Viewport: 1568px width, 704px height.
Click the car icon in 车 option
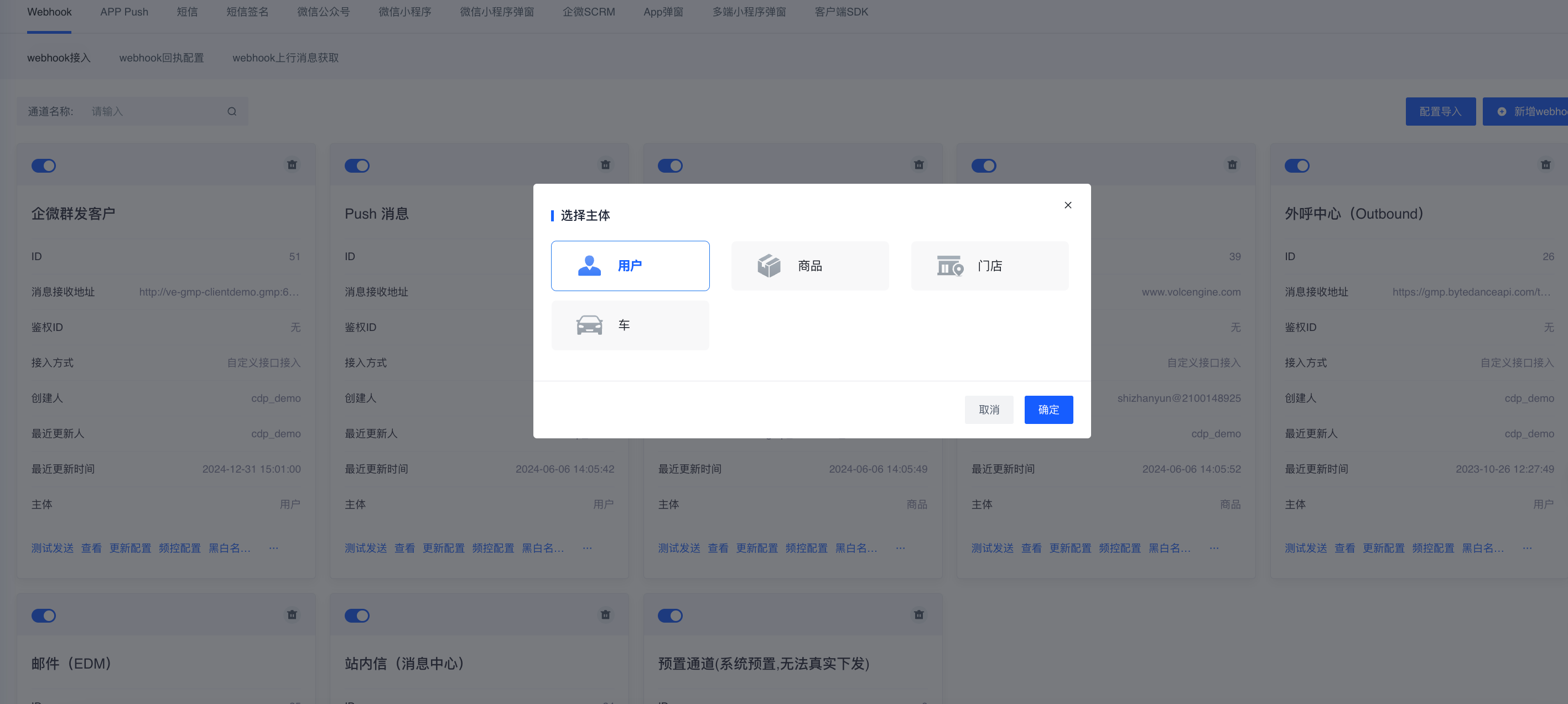pyautogui.click(x=589, y=325)
